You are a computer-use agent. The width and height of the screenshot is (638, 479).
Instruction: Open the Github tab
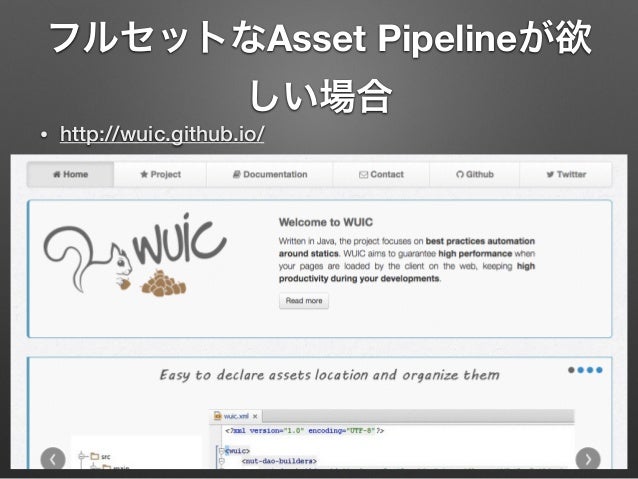point(474,175)
